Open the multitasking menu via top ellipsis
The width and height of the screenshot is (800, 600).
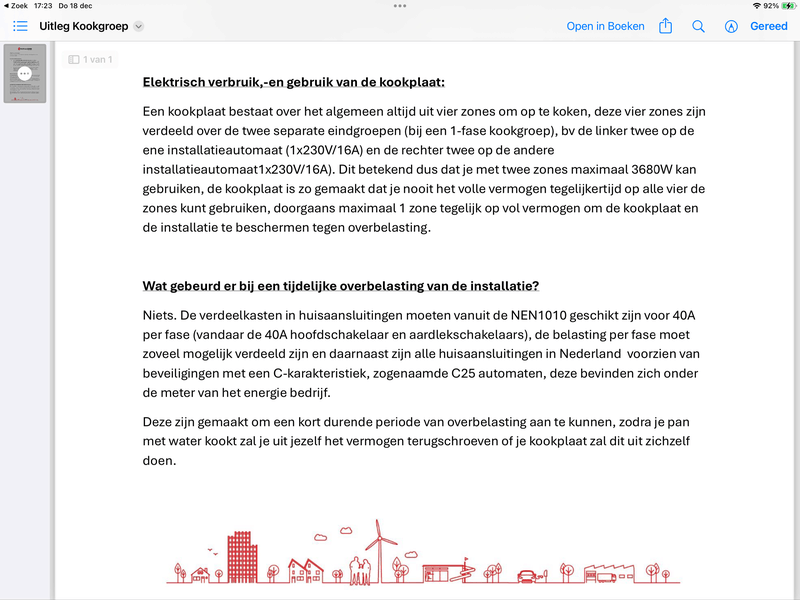tap(399, 8)
